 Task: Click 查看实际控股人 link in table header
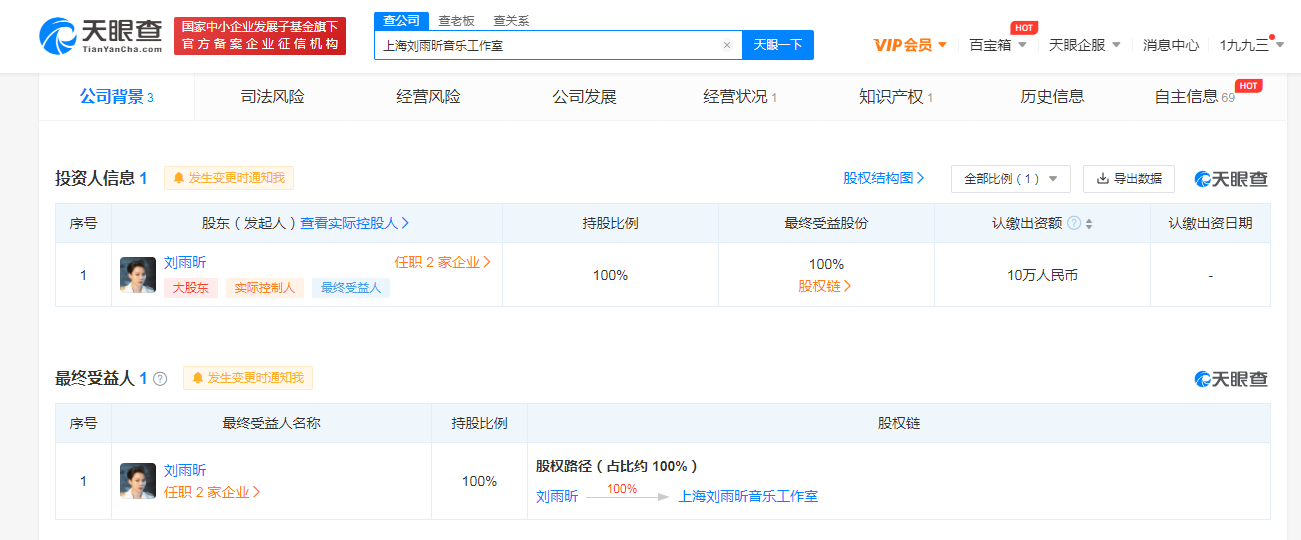[x=355, y=223]
